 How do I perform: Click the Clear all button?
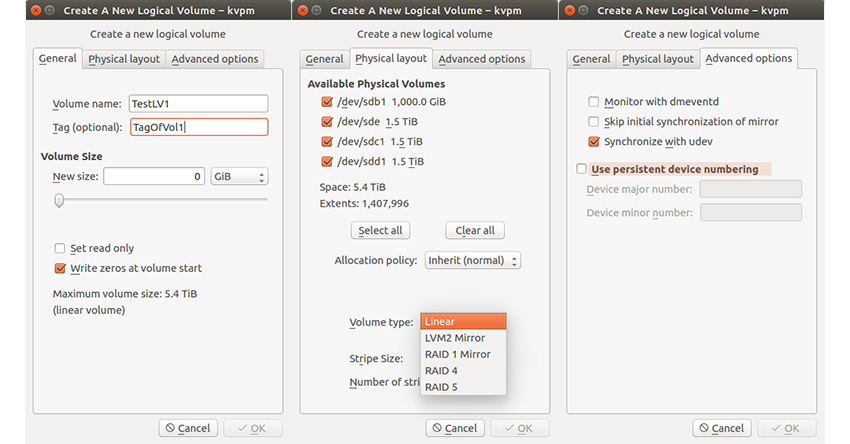(x=475, y=231)
